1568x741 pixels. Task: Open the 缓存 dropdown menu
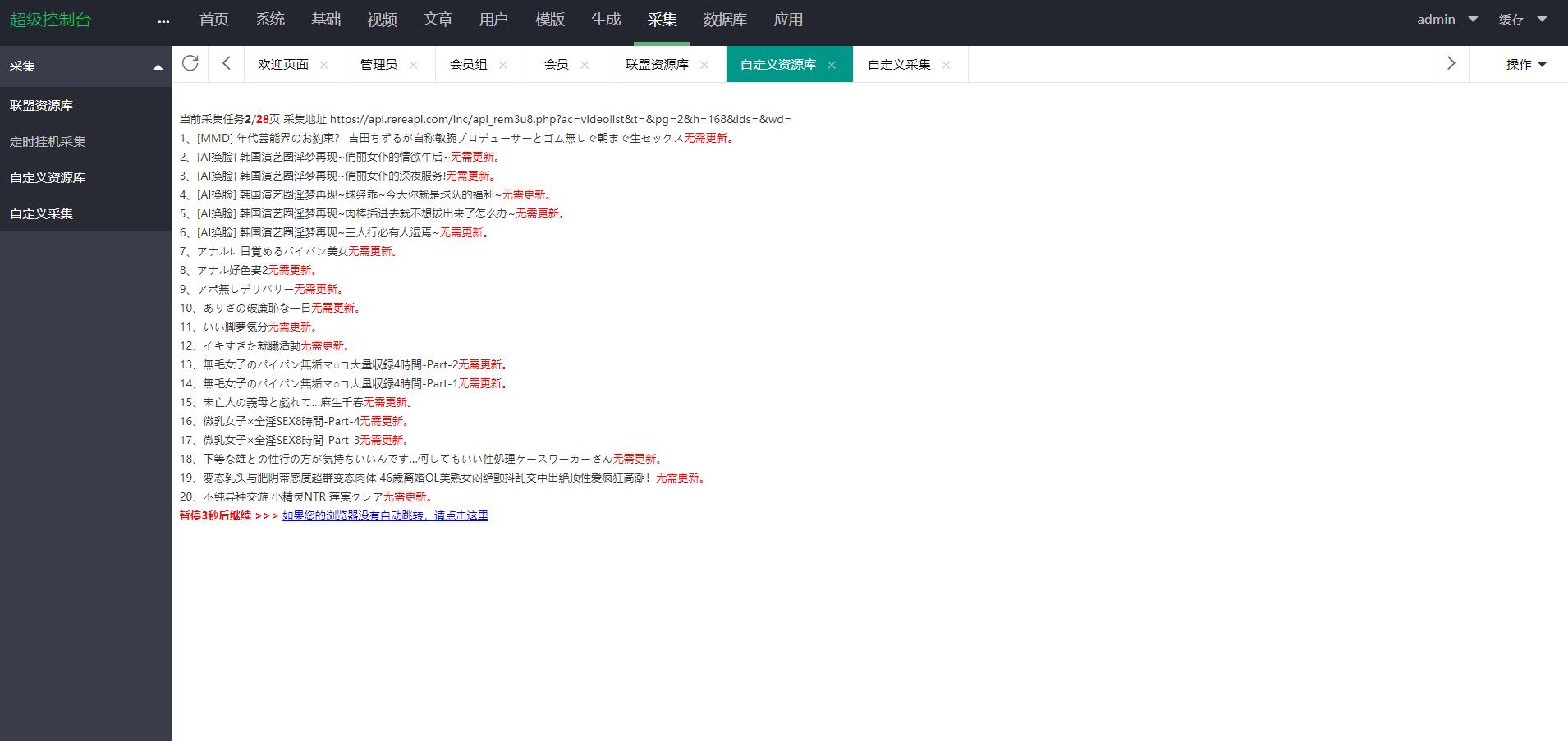tap(1522, 20)
